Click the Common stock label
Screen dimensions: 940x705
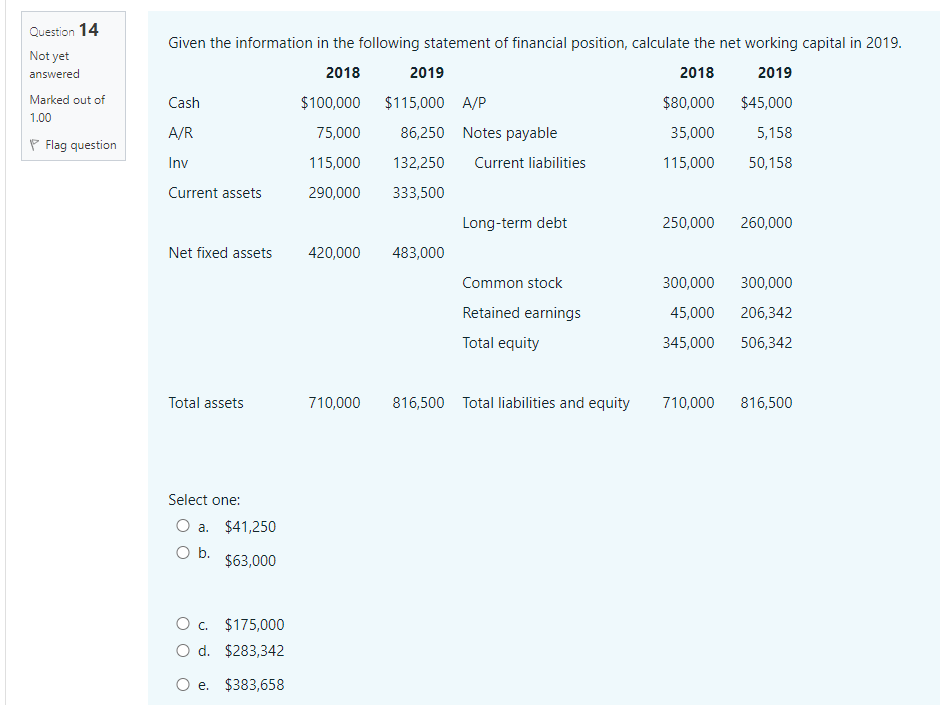(512, 282)
